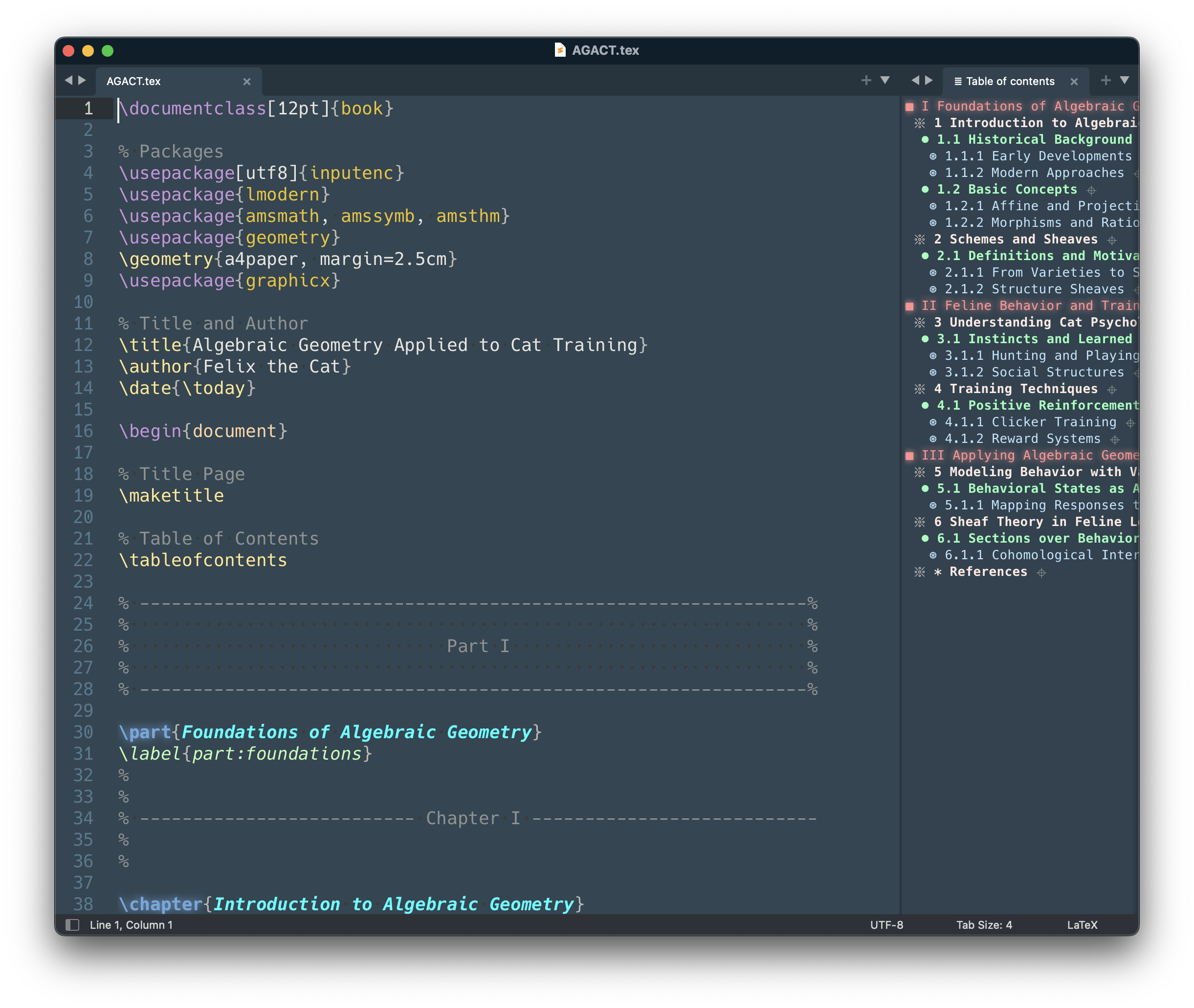Image resolution: width=1194 pixels, height=1008 pixels.
Task: Jump to 5.1.1 Mapping Responses entry
Action: pyautogui.click(x=1041, y=505)
